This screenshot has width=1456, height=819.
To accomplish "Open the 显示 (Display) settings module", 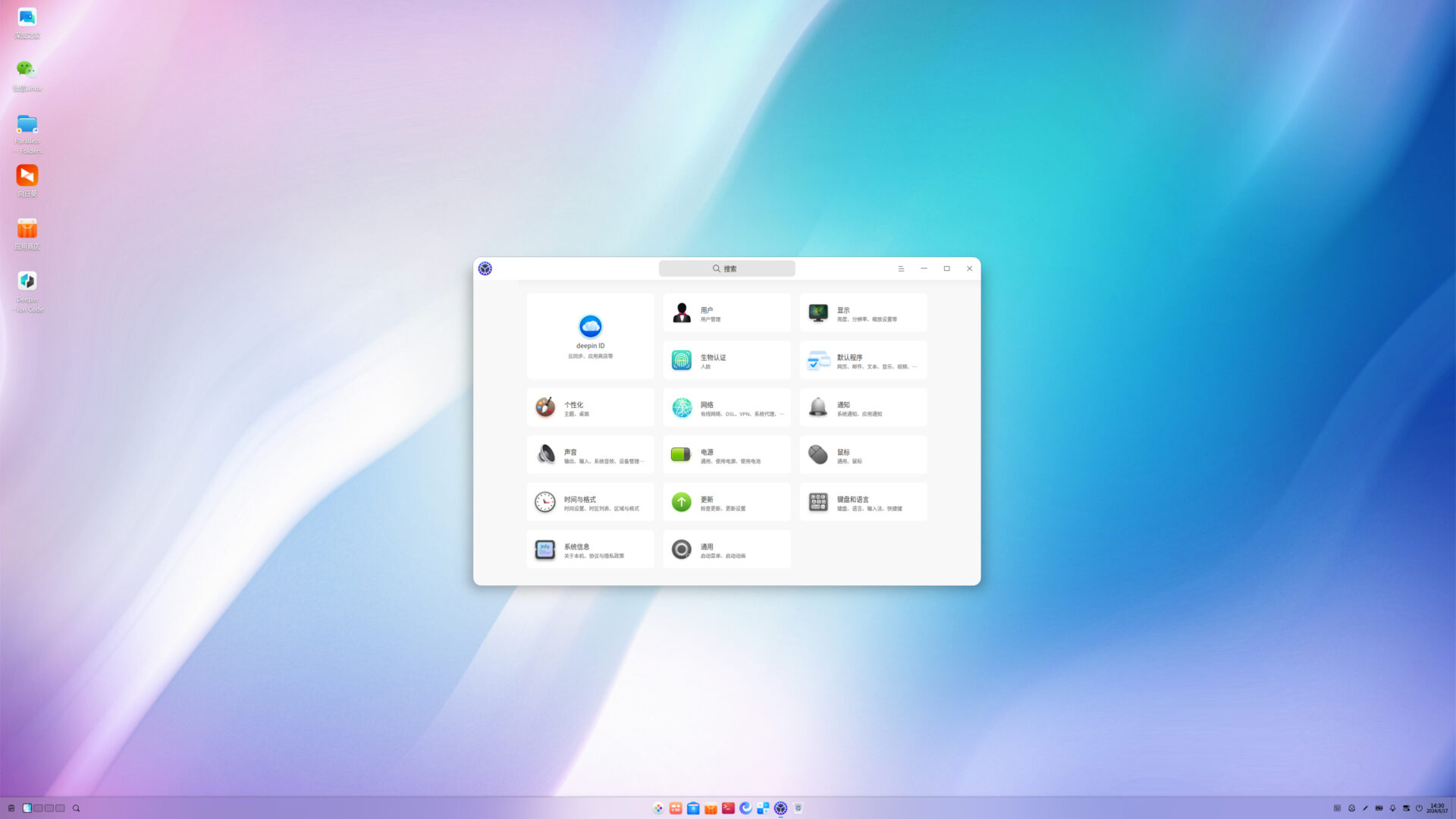I will click(x=863, y=312).
